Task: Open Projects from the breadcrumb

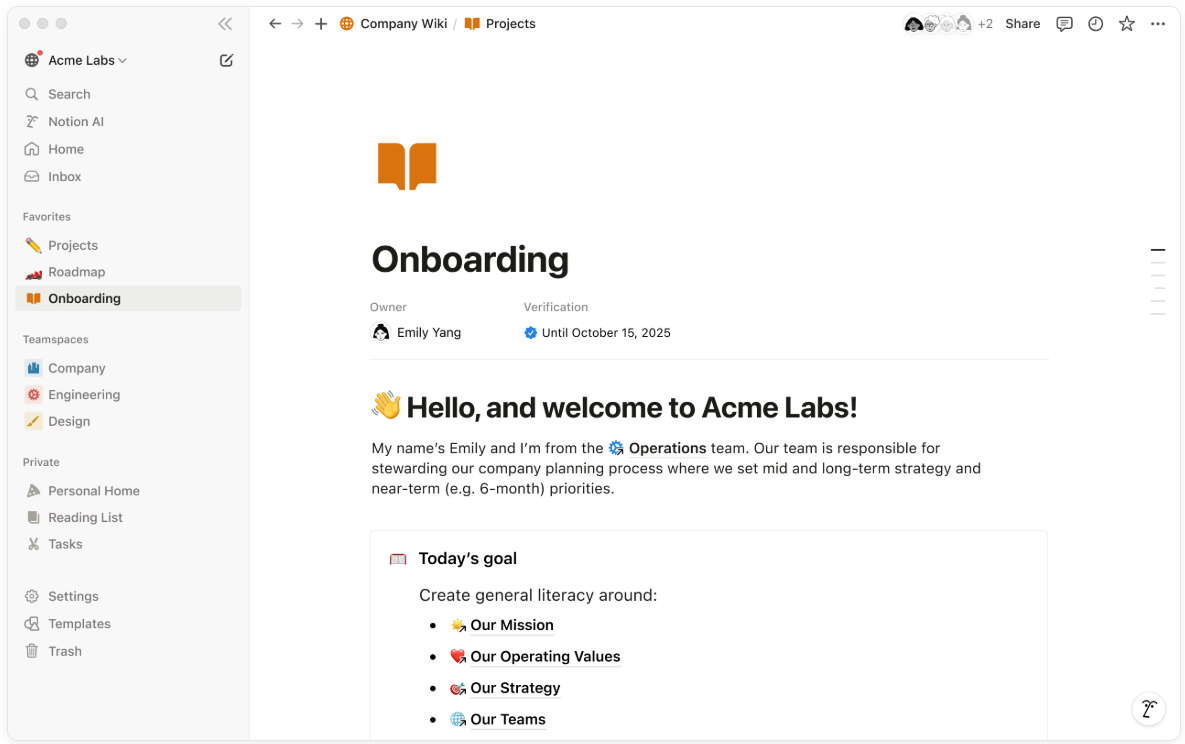Action: point(509,23)
